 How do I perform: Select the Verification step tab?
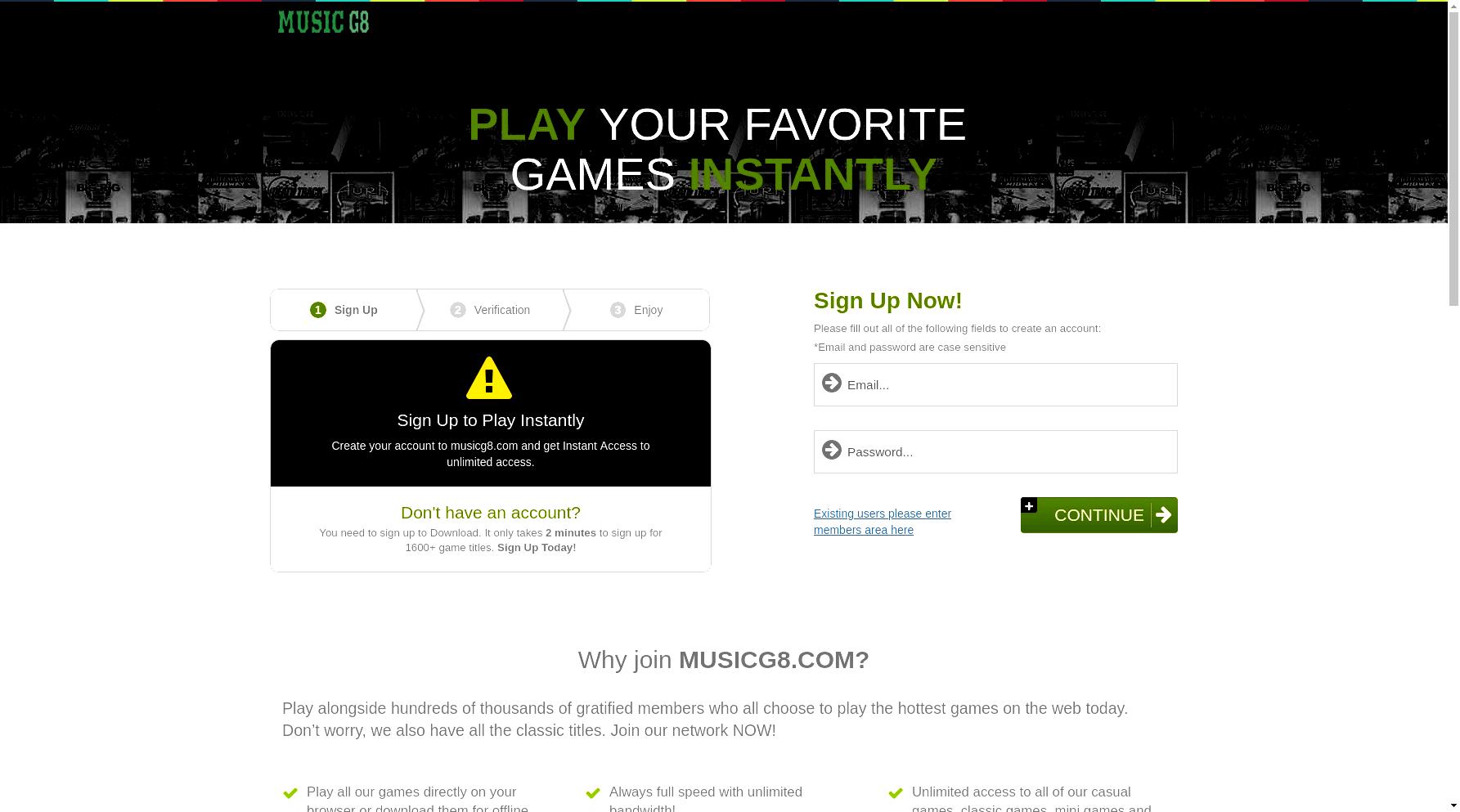click(x=491, y=310)
